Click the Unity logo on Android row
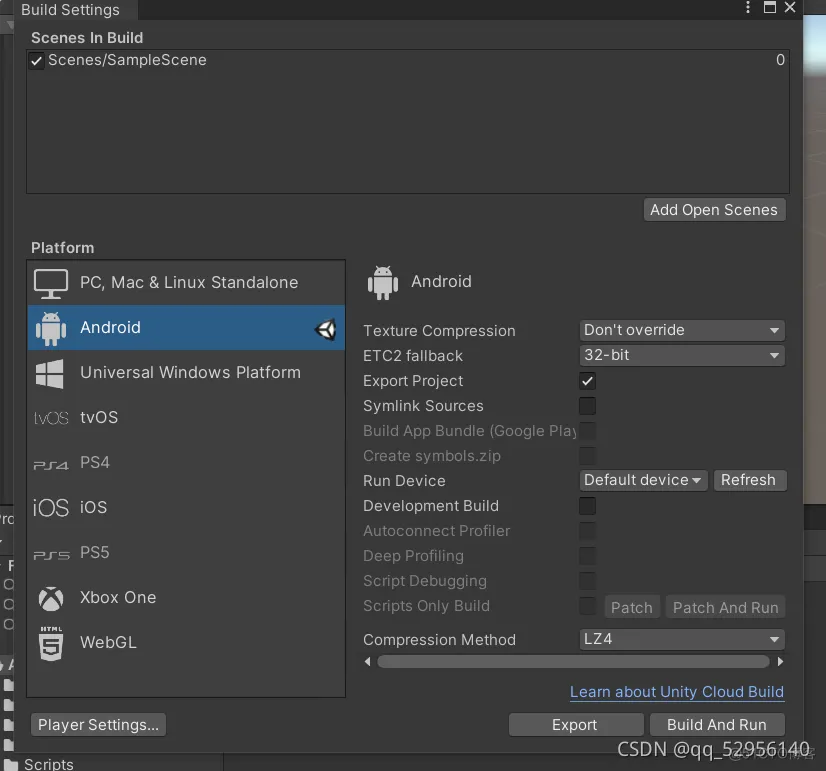826x771 pixels. tap(326, 330)
